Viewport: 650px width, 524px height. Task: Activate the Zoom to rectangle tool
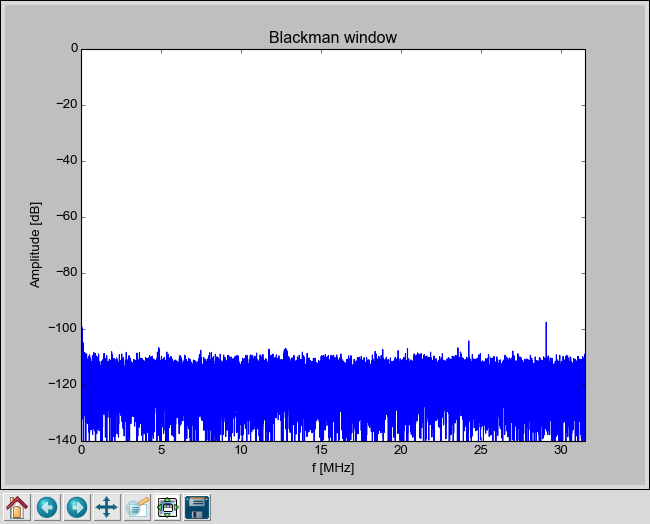pos(137,507)
